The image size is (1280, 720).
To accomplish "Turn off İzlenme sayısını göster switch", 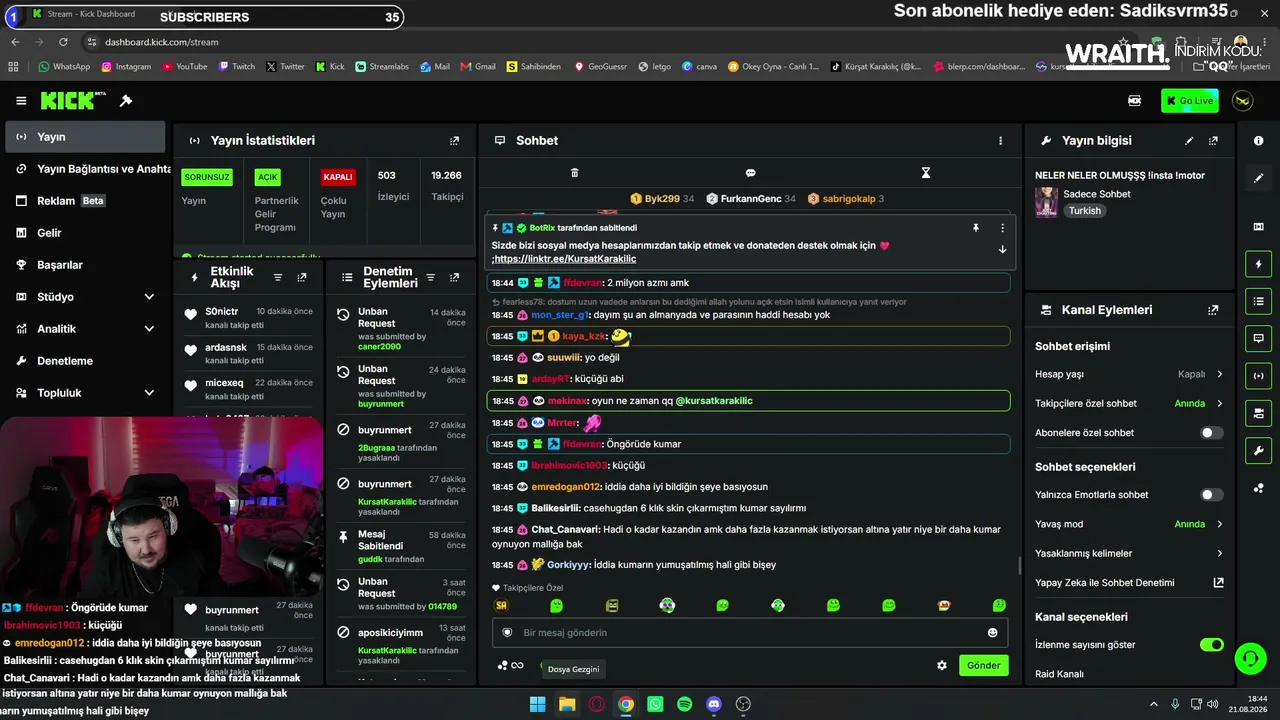I will click(x=1211, y=645).
